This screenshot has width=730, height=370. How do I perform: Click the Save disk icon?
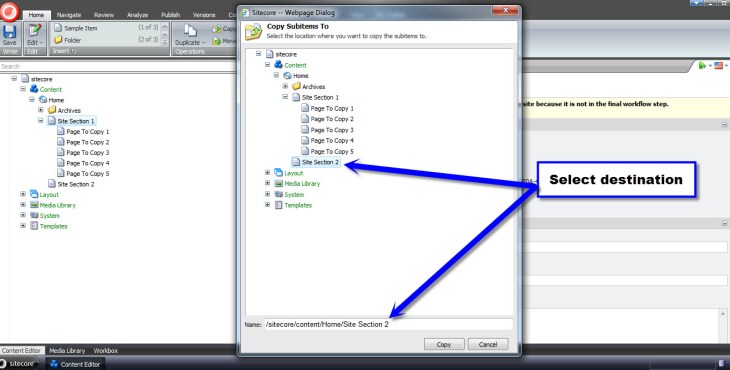9,32
